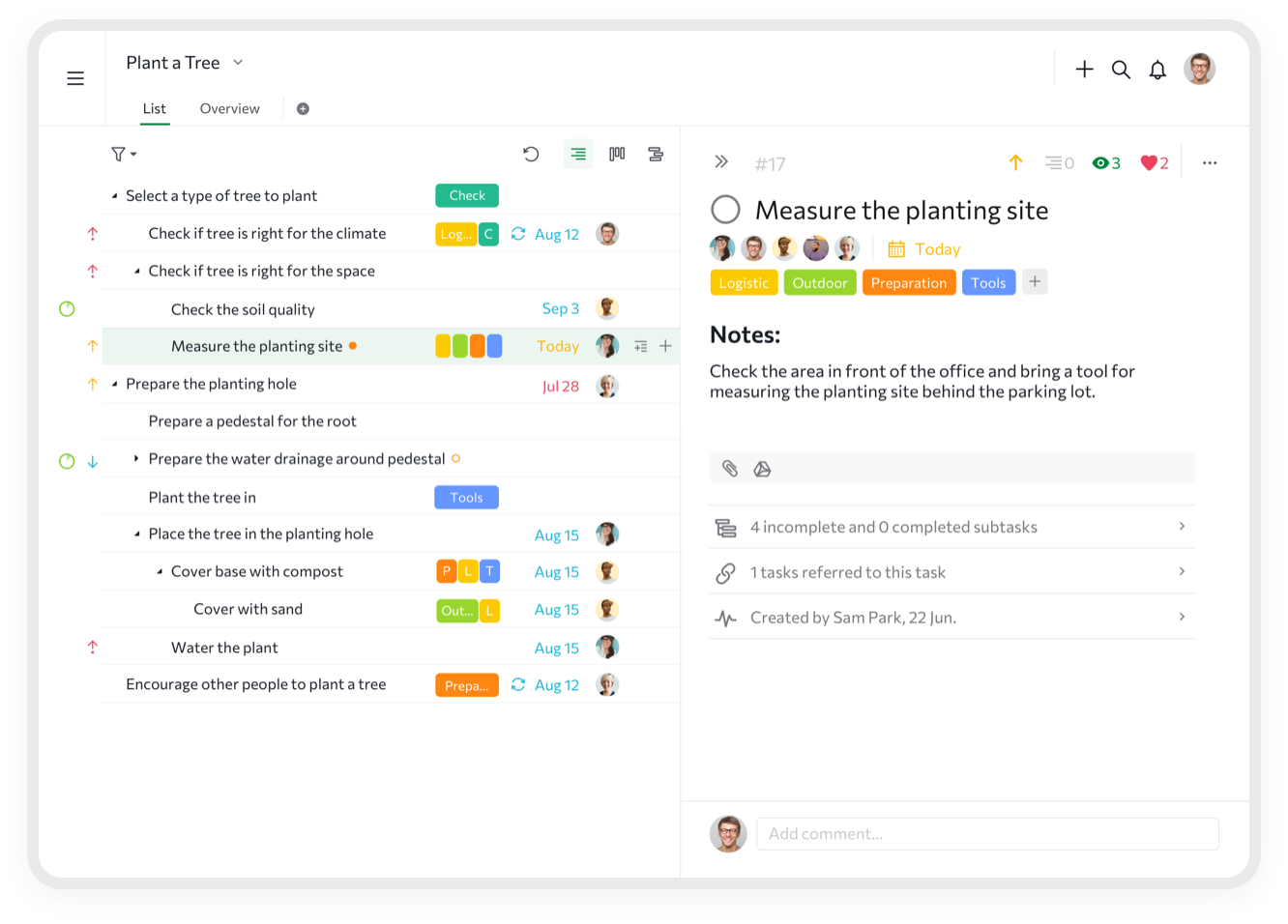Viewport: 1288px width, 924px height.
Task: Expand Prepare the water drainage around pedestal
Action: [136, 458]
